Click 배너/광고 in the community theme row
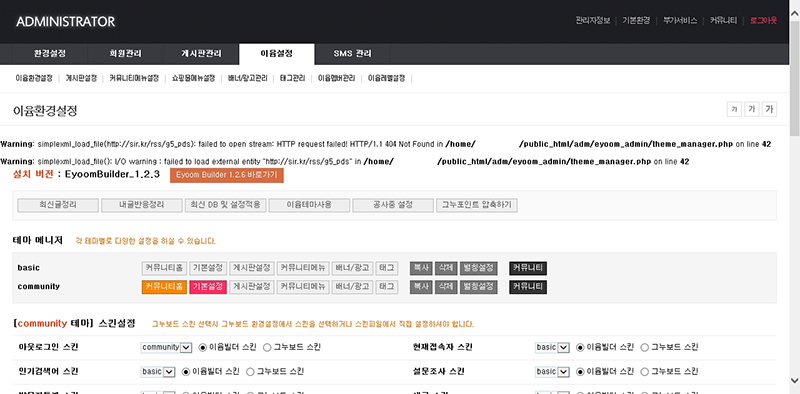Screen dimensions: 800x394 pos(352,287)
